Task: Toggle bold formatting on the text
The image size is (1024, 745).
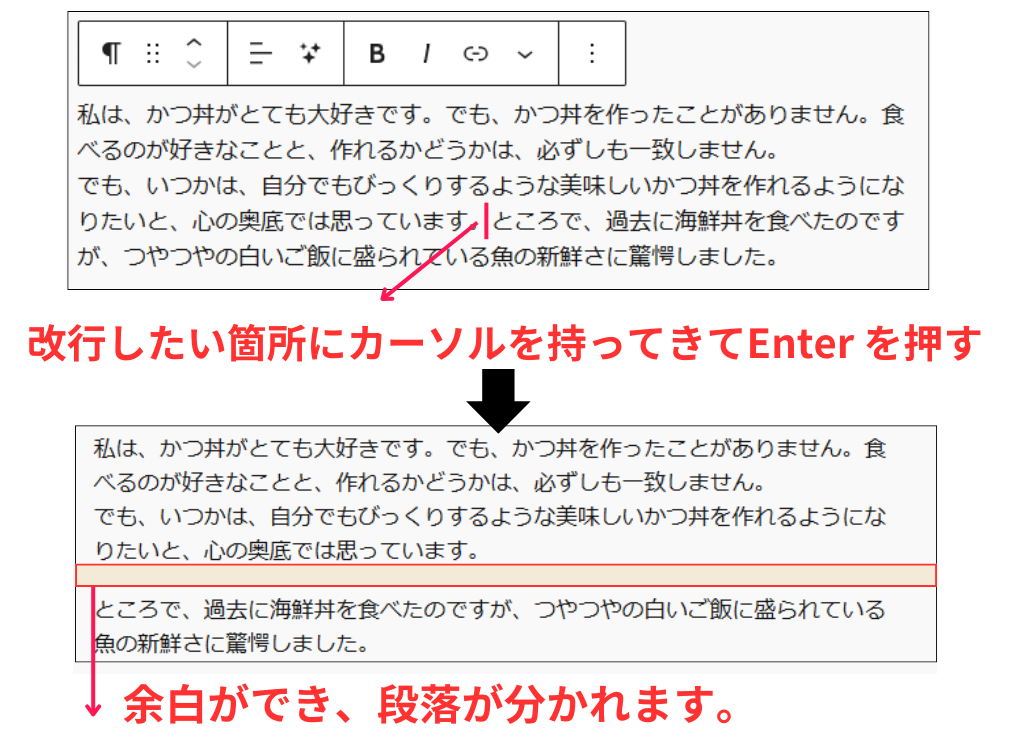Action: click(375, 53)
